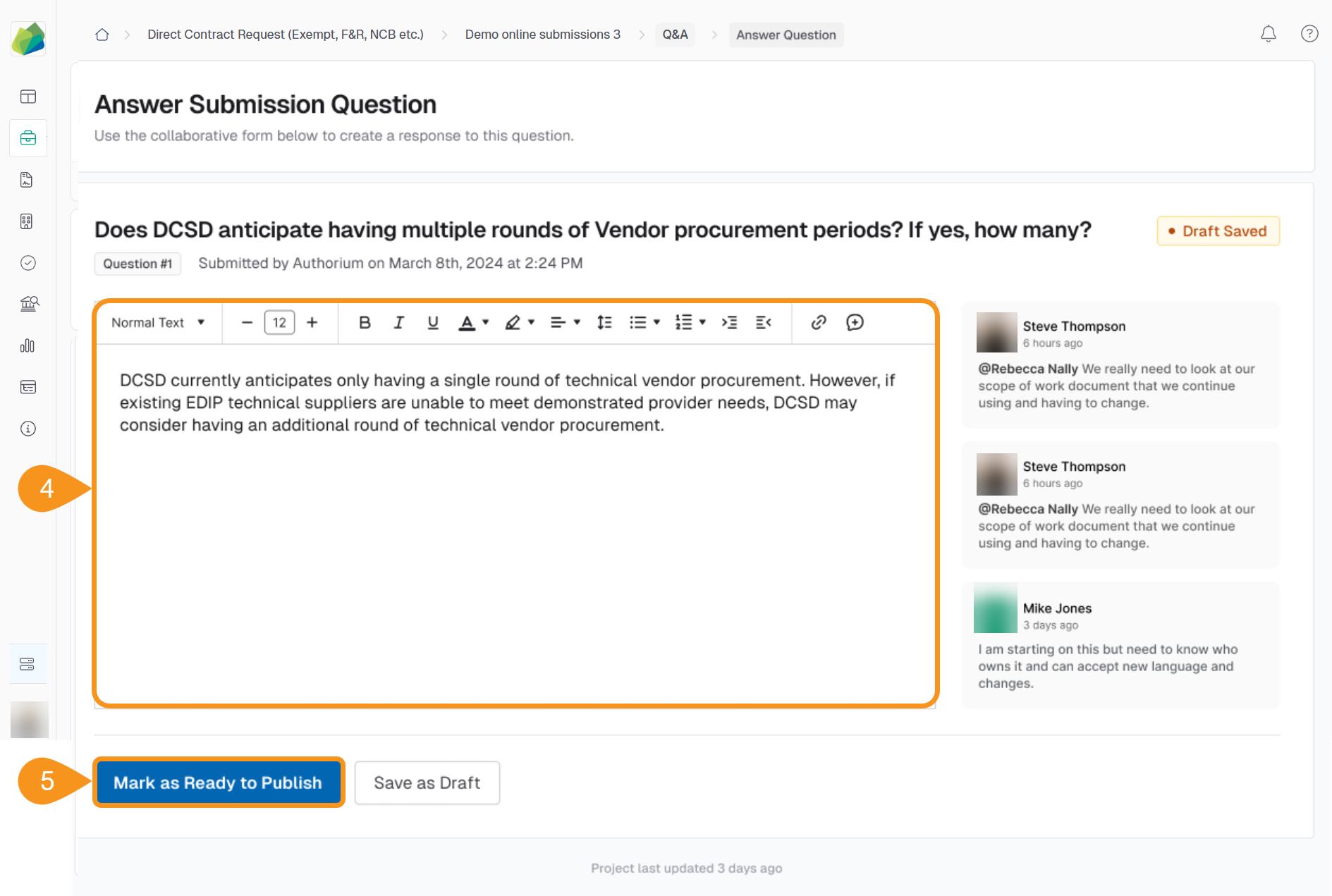Open the document contracts icon in sidebar
Screen dimensions: 1332x896
tap(28, 179)
